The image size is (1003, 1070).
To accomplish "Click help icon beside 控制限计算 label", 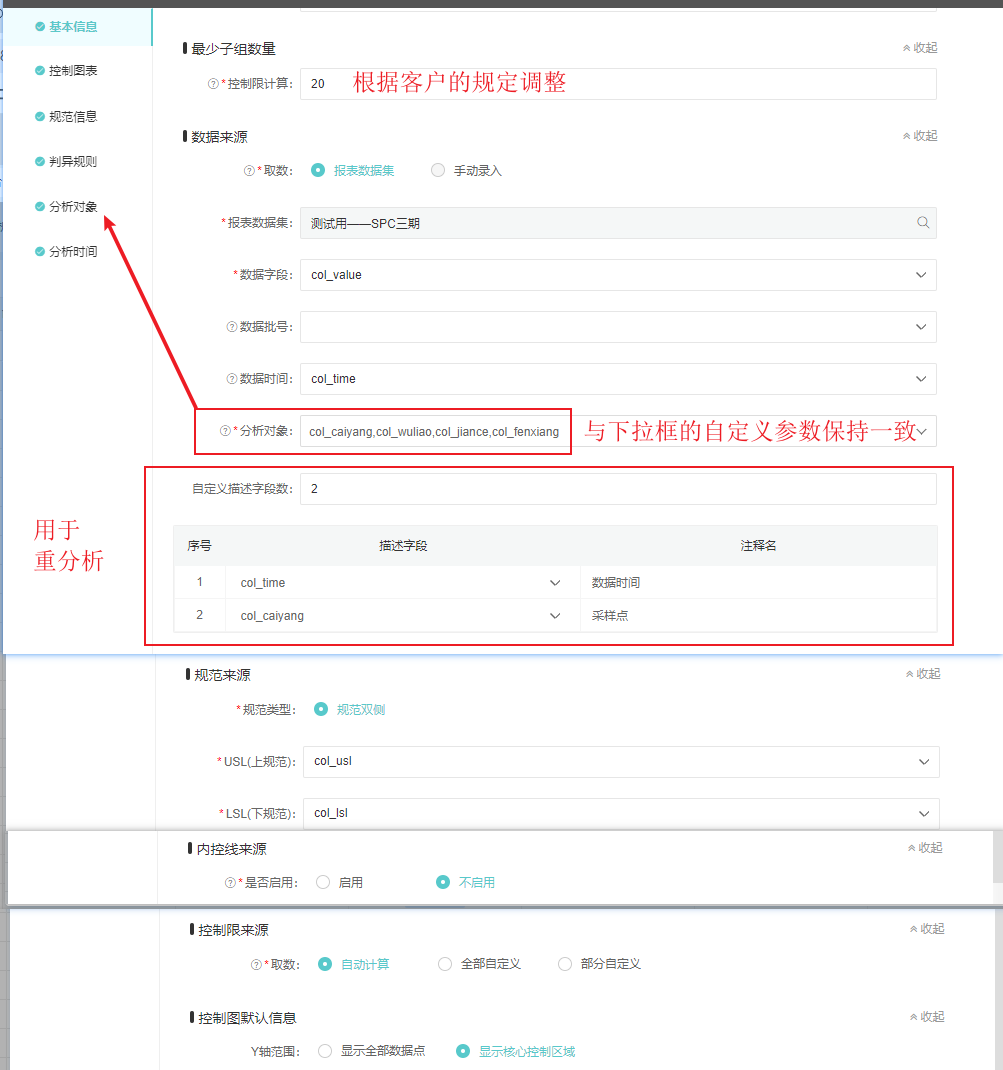I will pyautogui.click(x=213, y=84).
